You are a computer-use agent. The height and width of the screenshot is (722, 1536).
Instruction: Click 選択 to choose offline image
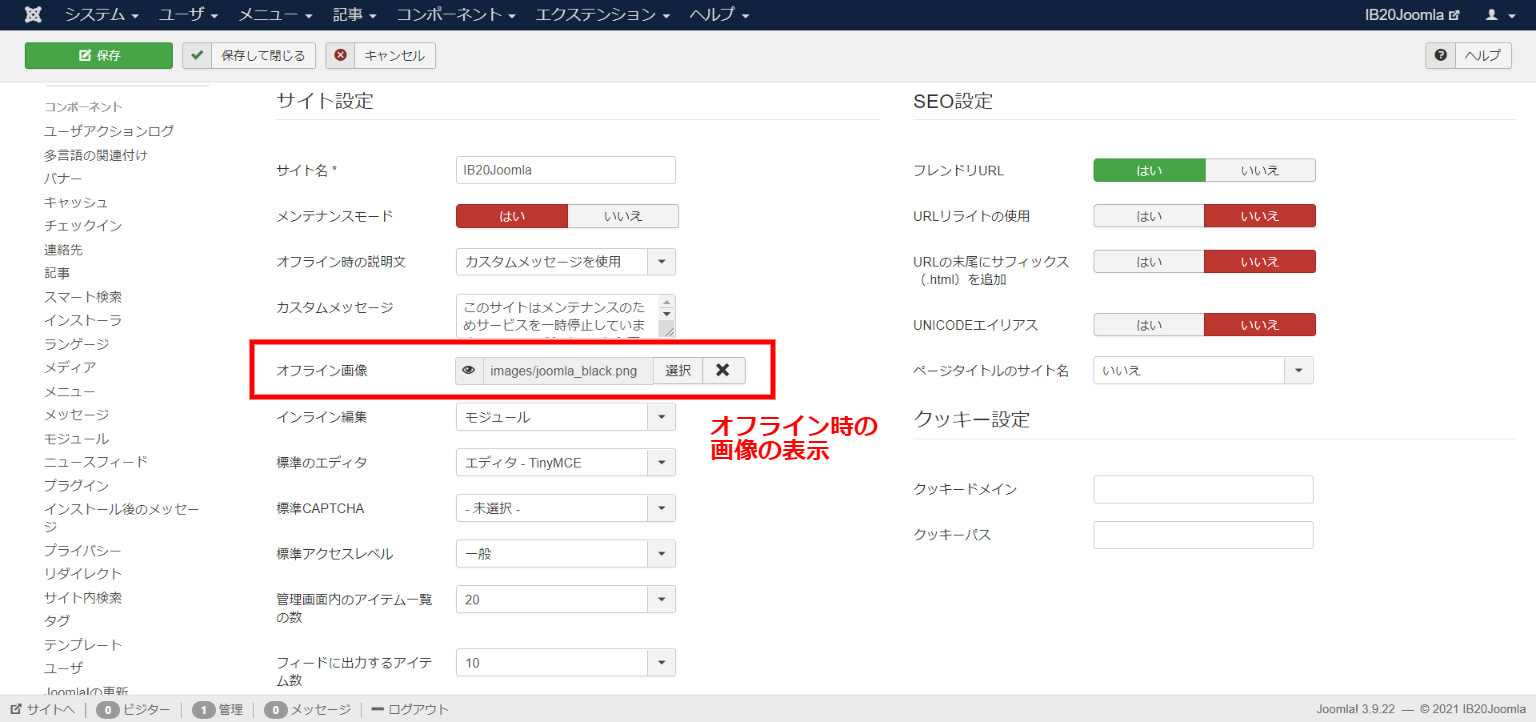[678, 371]
